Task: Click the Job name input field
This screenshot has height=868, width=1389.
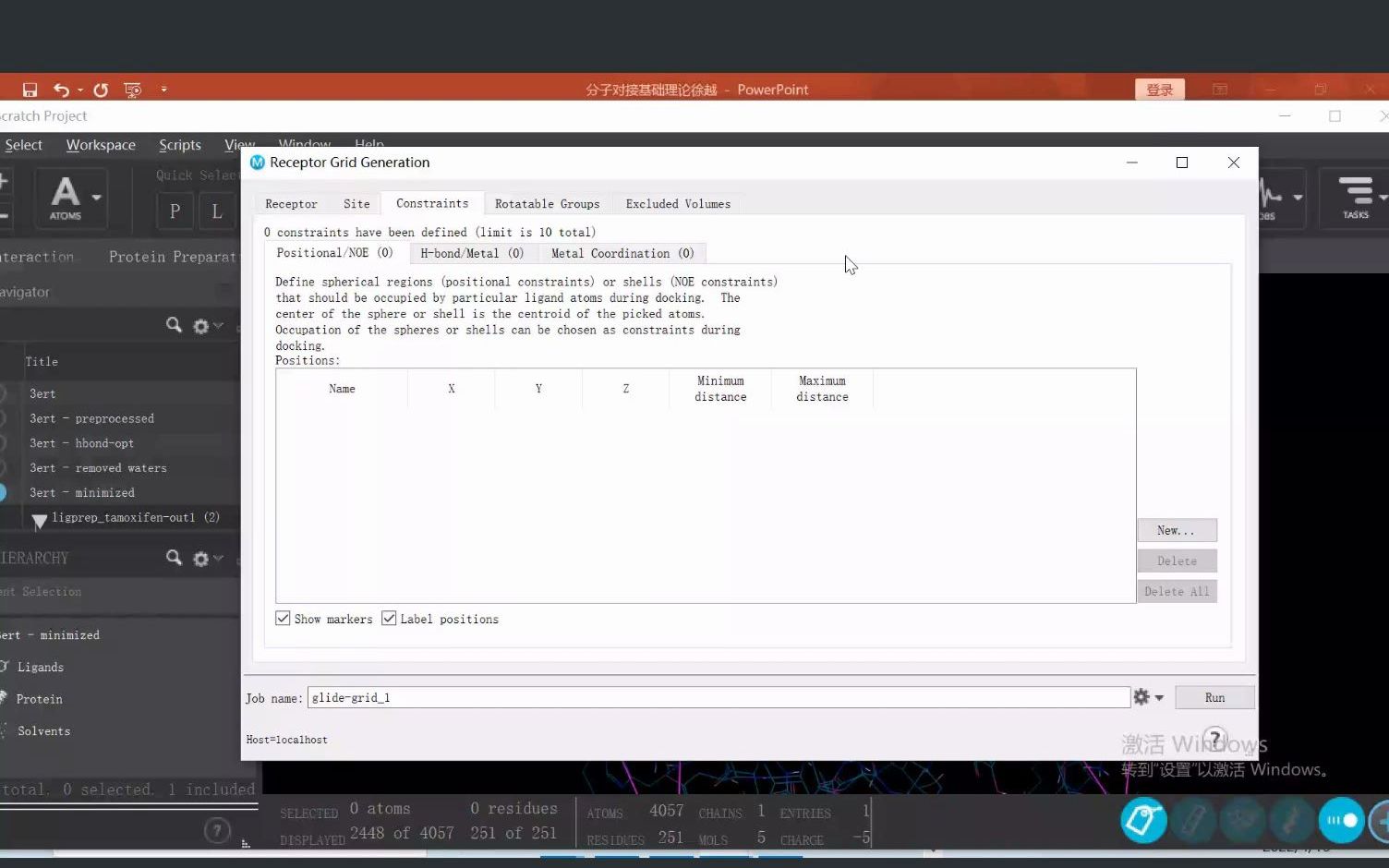Action: coord(719,698)
